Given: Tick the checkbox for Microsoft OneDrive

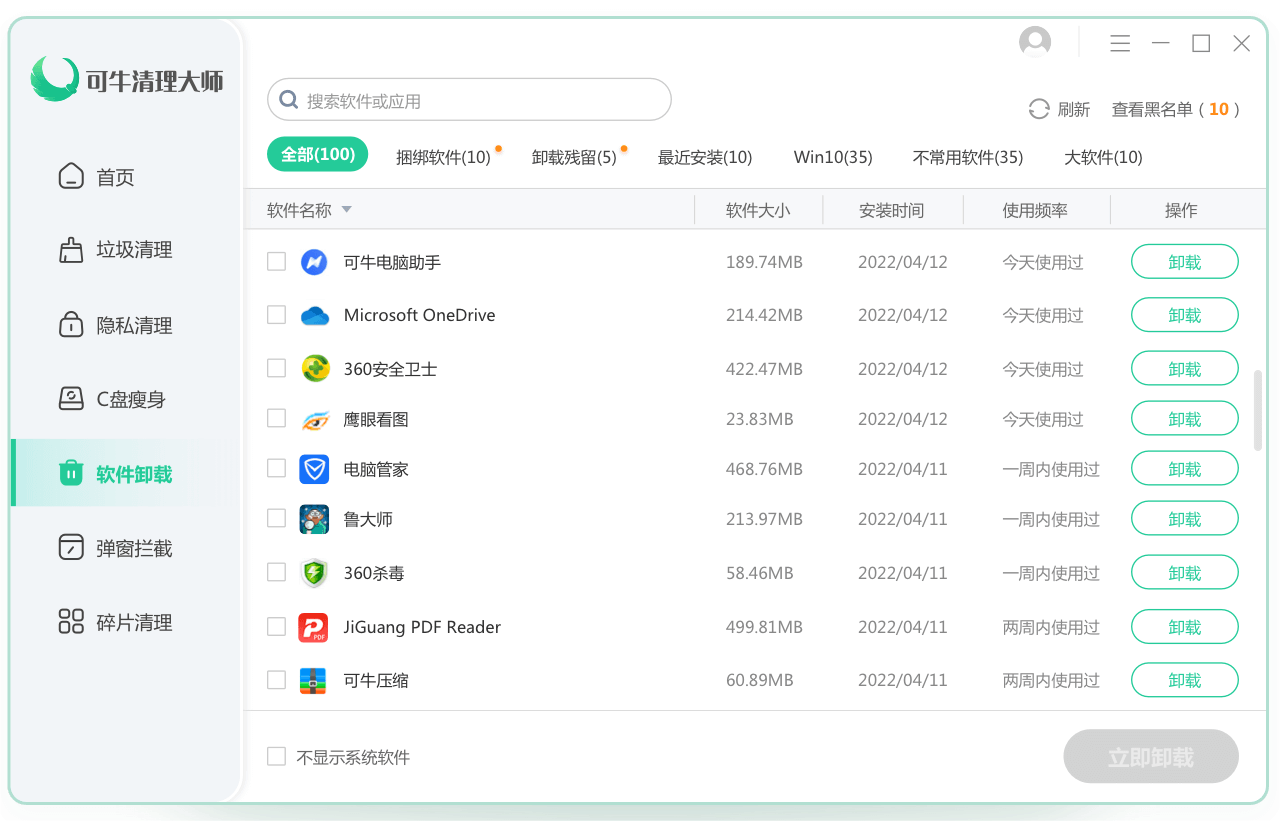Looking at the screenshot, I should pos(276,314).
